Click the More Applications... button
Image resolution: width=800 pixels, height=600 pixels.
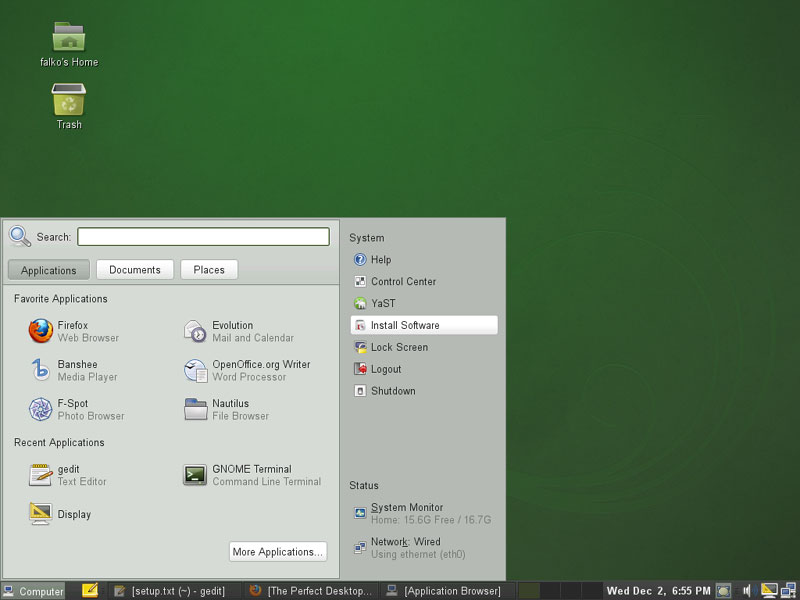click(x=278, y=552)
